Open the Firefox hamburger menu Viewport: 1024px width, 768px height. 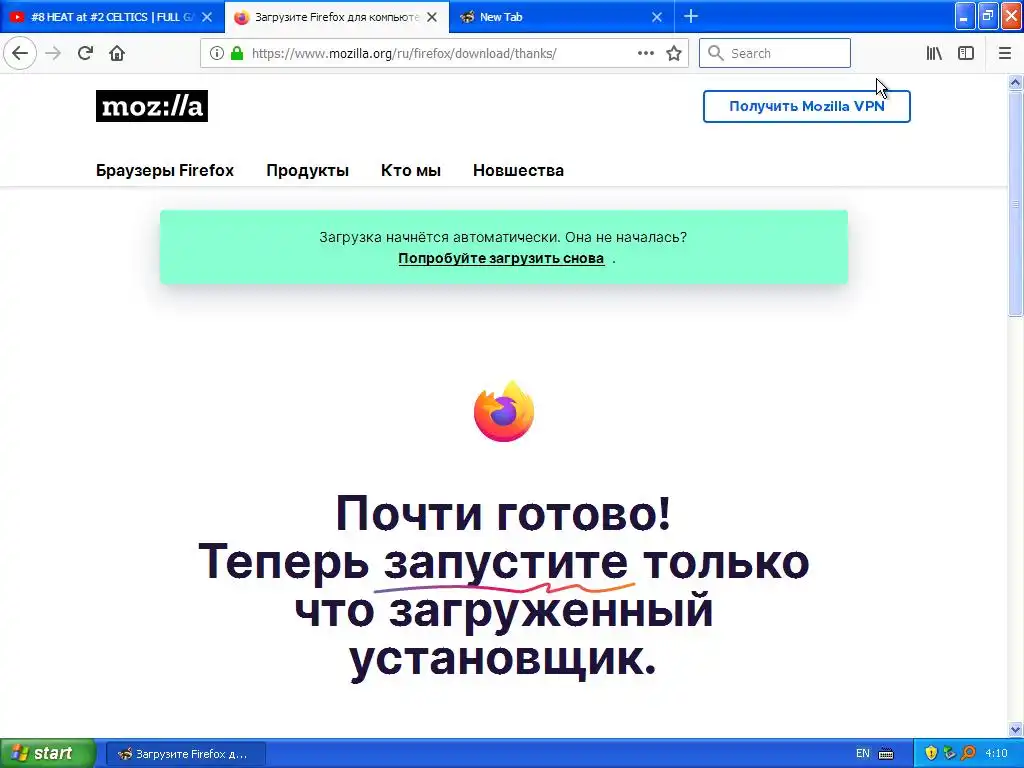point(1004,54)
